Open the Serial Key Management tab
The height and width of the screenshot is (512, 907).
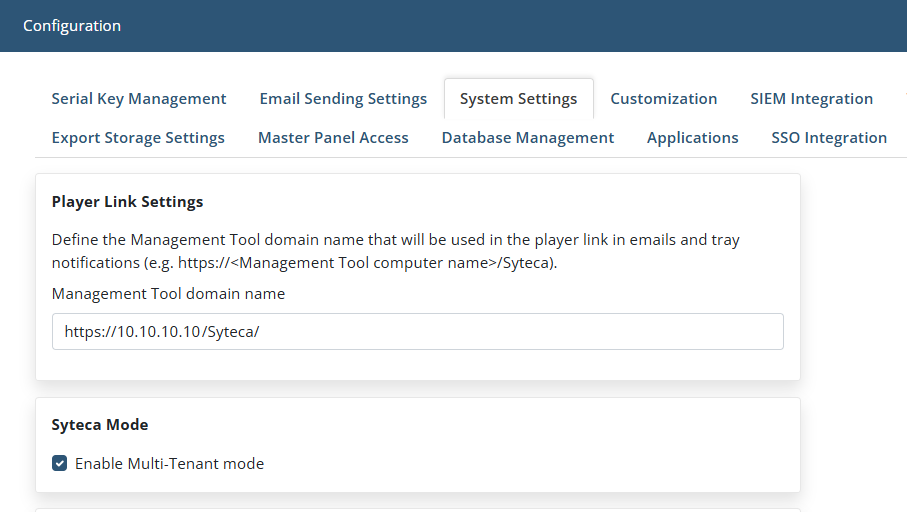pos(139,99)
